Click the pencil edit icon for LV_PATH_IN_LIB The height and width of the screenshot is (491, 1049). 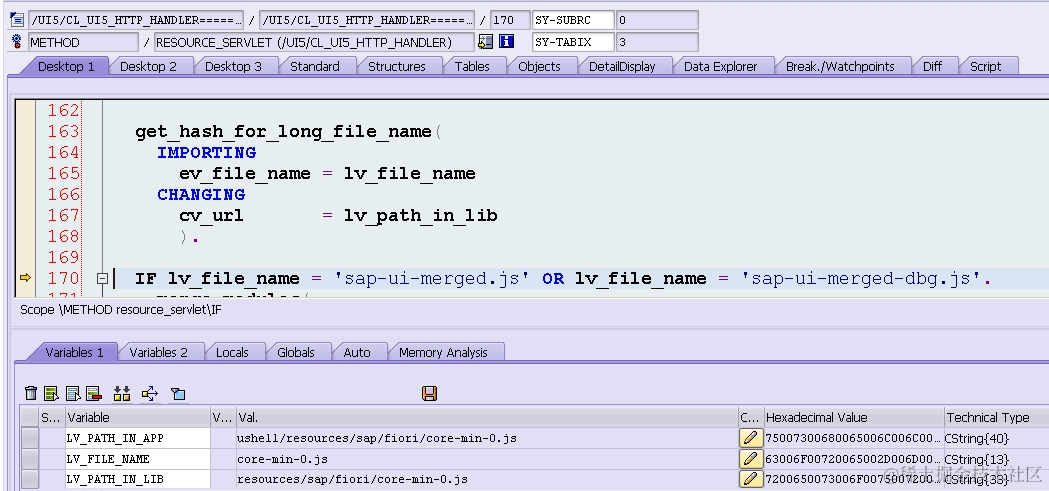(x=751, y=479)
